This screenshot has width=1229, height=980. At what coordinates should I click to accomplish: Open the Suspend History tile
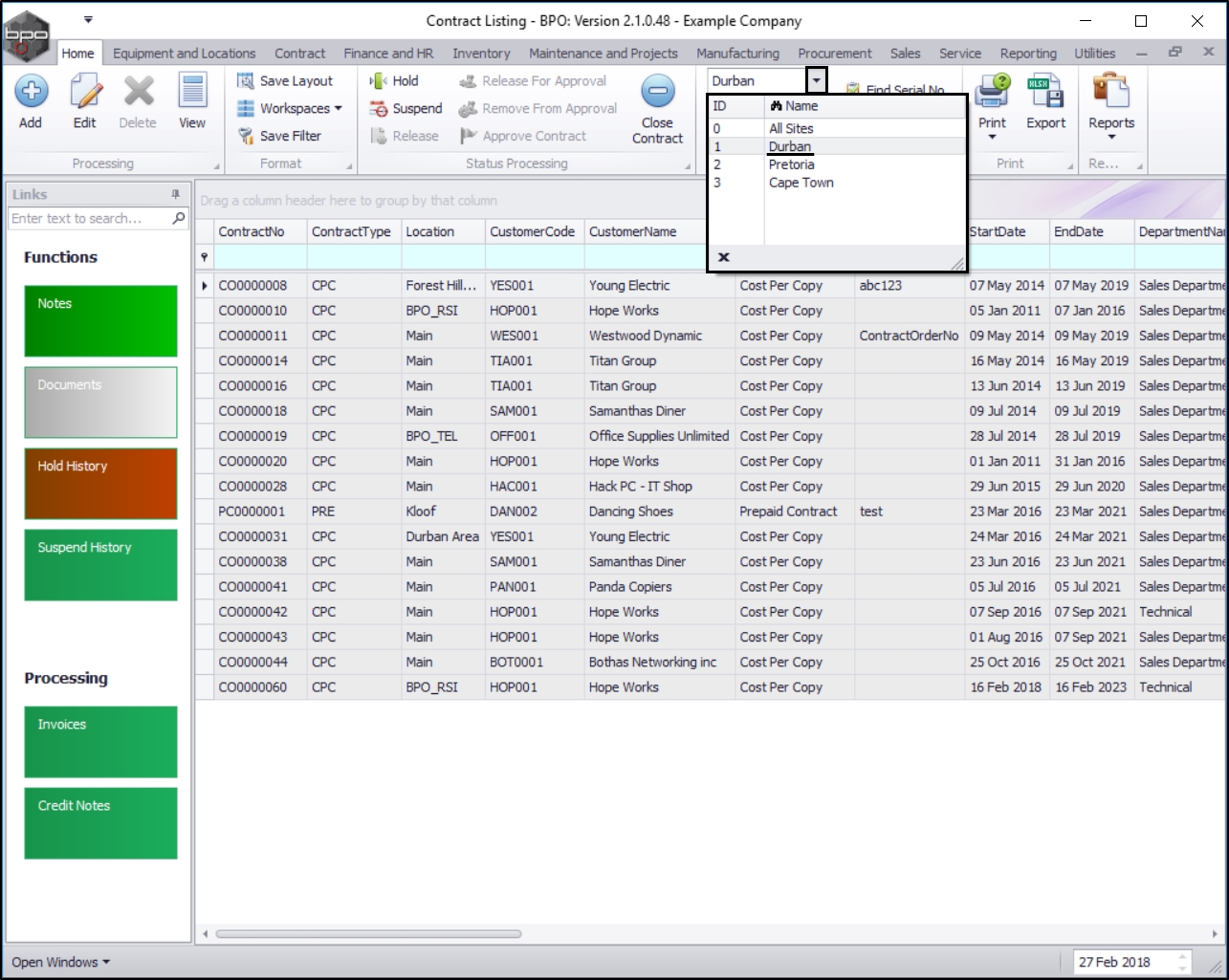[100, 565]
